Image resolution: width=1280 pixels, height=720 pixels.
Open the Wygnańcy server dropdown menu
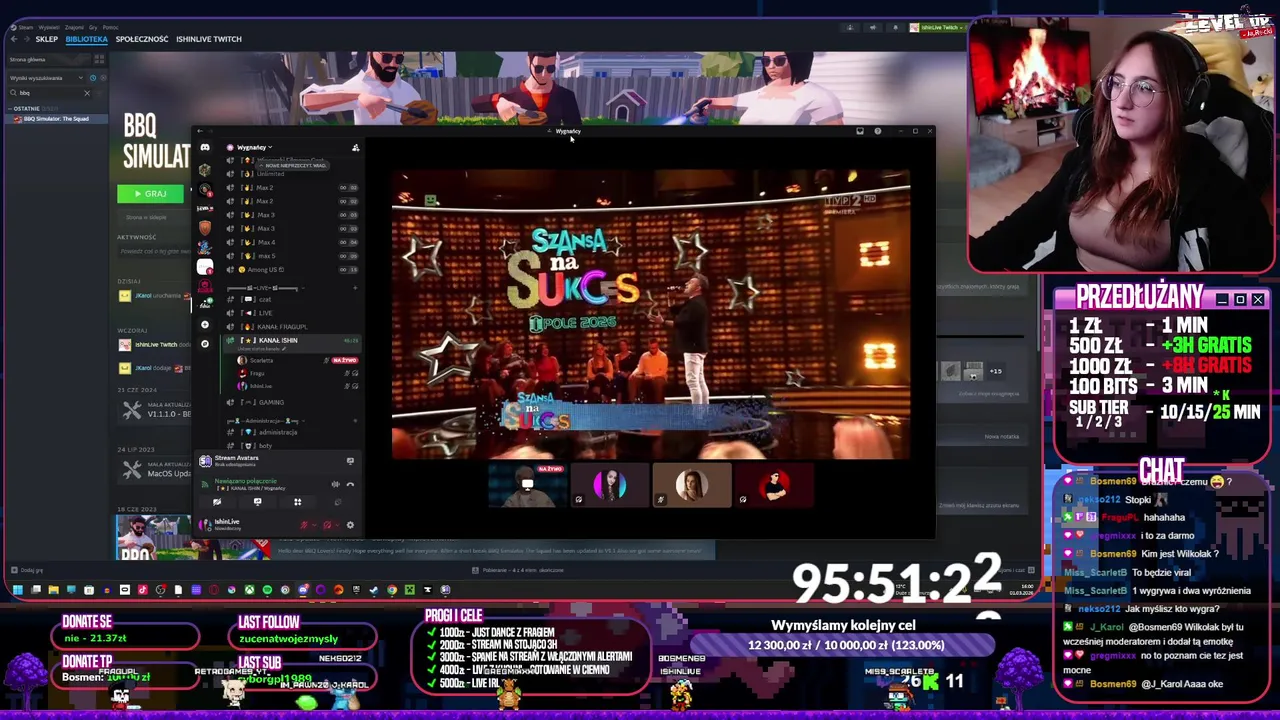coord(252,147)
